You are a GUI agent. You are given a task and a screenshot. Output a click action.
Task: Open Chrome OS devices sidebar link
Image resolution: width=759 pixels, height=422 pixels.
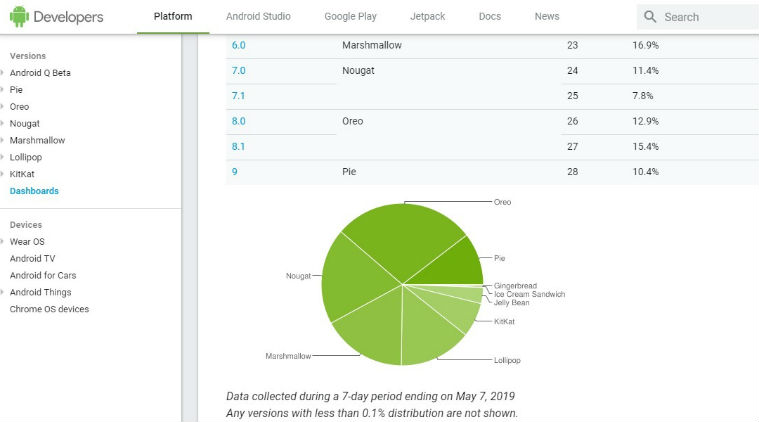point(49,309)
